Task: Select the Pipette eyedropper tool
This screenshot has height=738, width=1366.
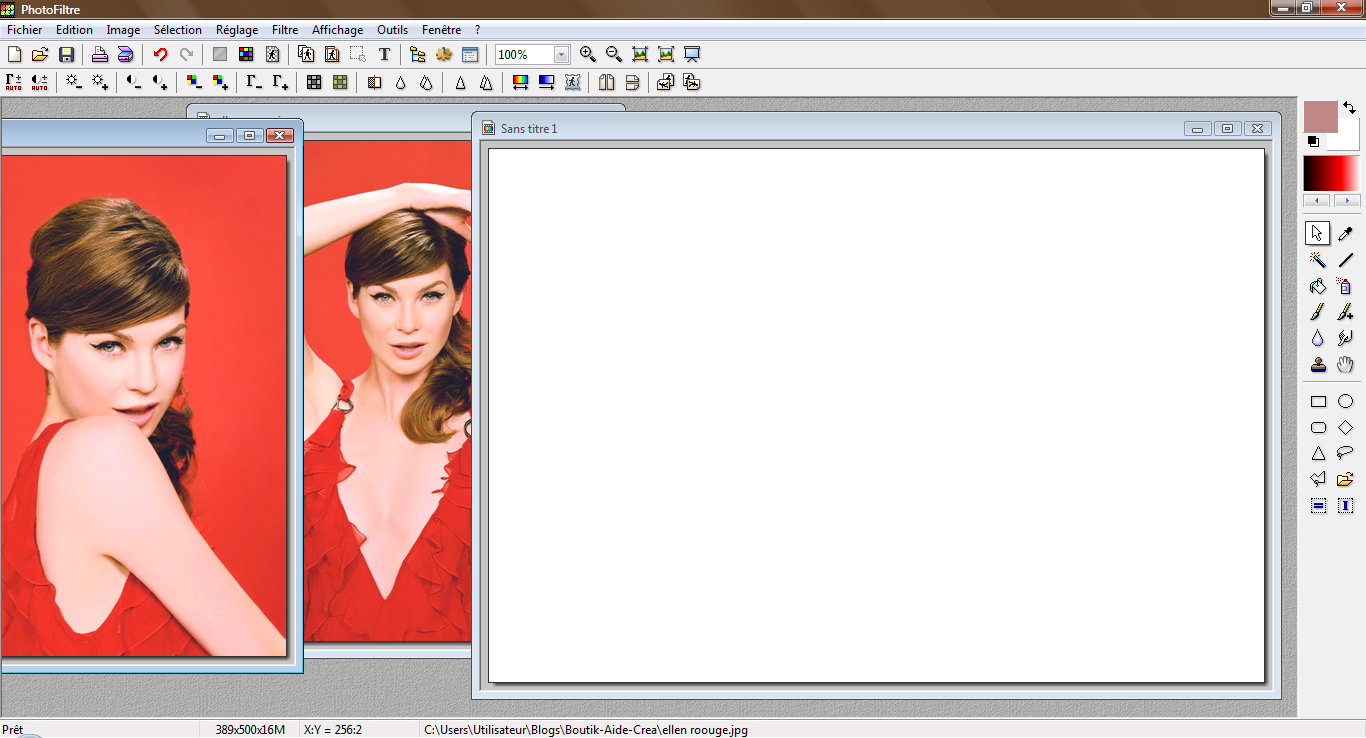Action: pyautogui.click(x=1345, y=234)
